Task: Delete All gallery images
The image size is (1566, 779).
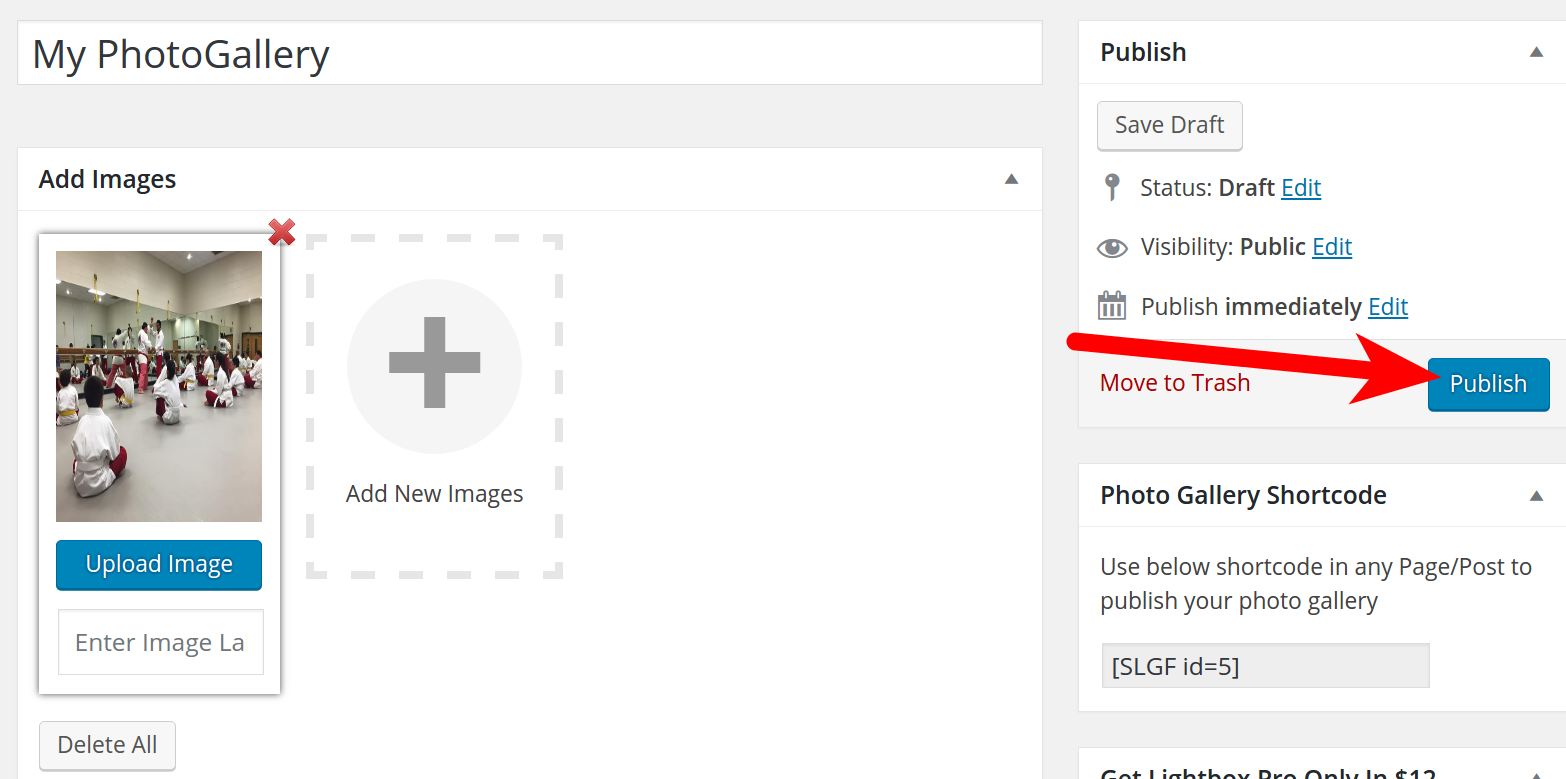Action: (107, 746)
